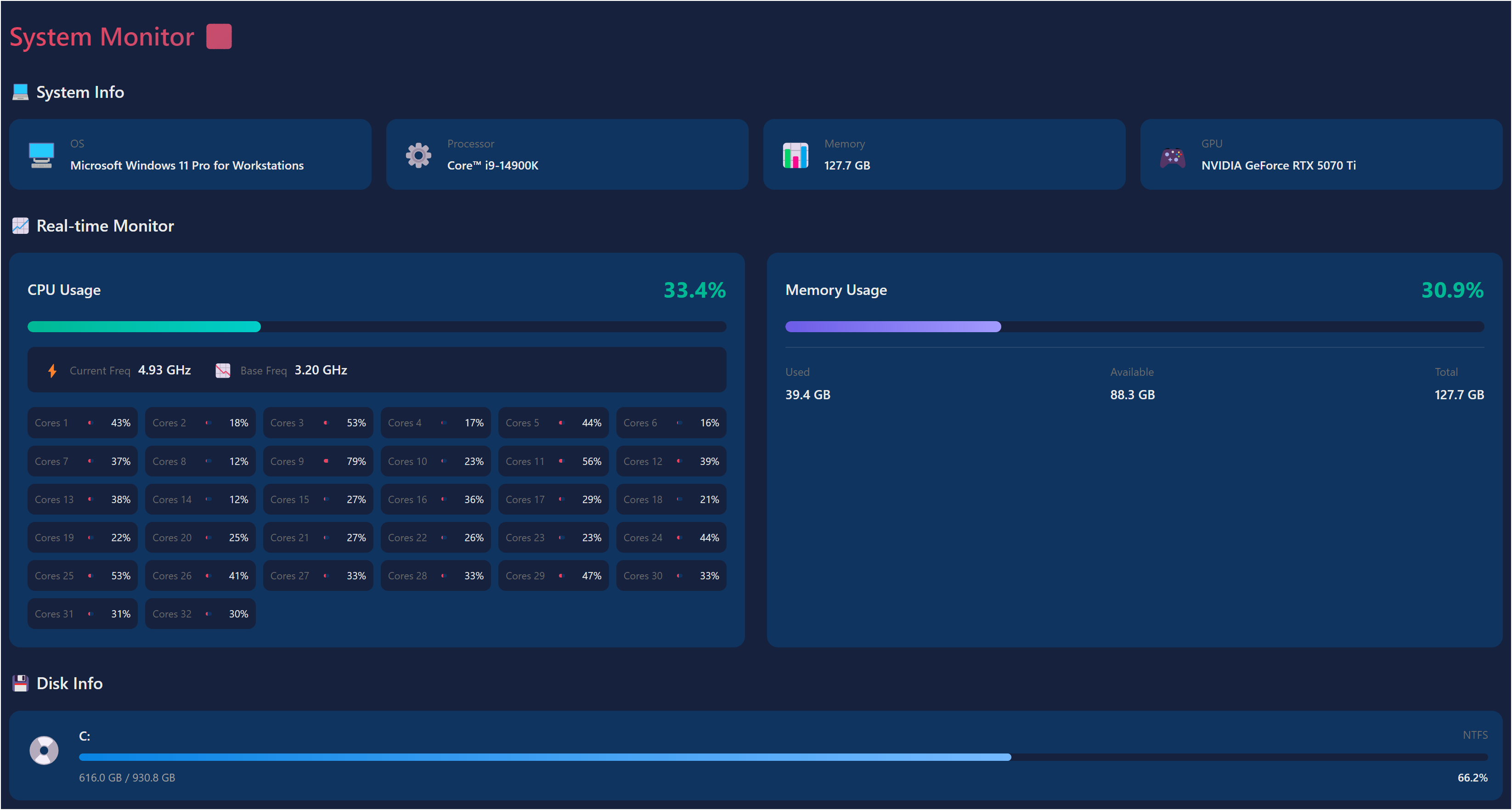
Task: Click the C: drive usage bar
Action: [783, 757]
